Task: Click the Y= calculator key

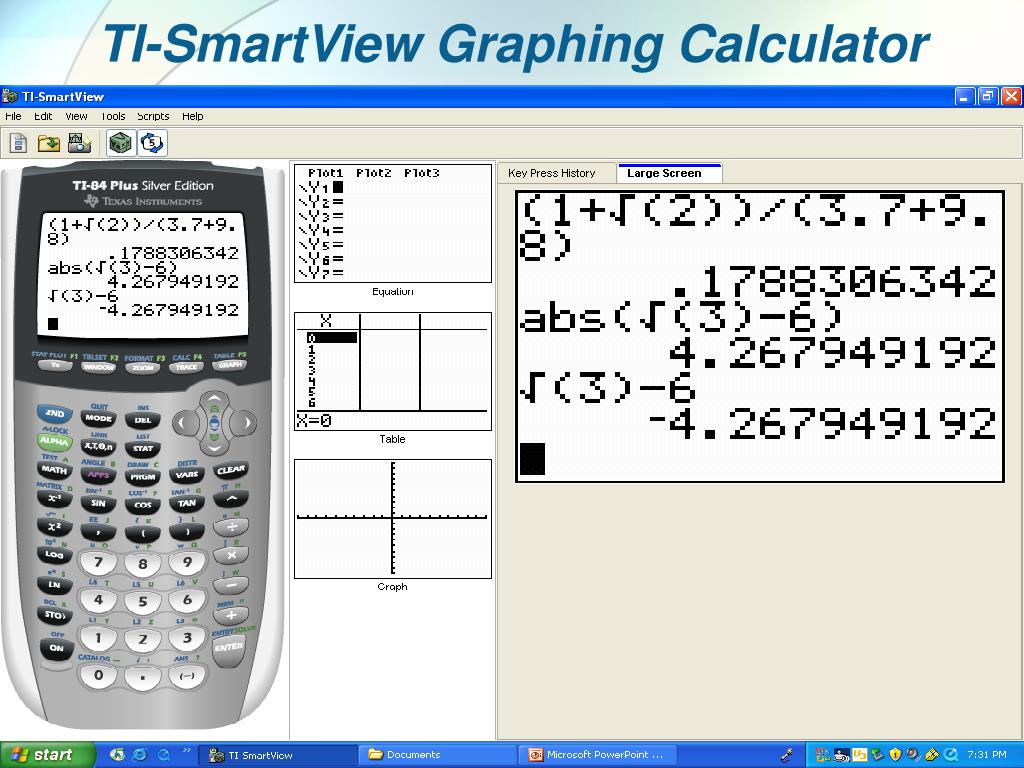Action: coord(55,366)
